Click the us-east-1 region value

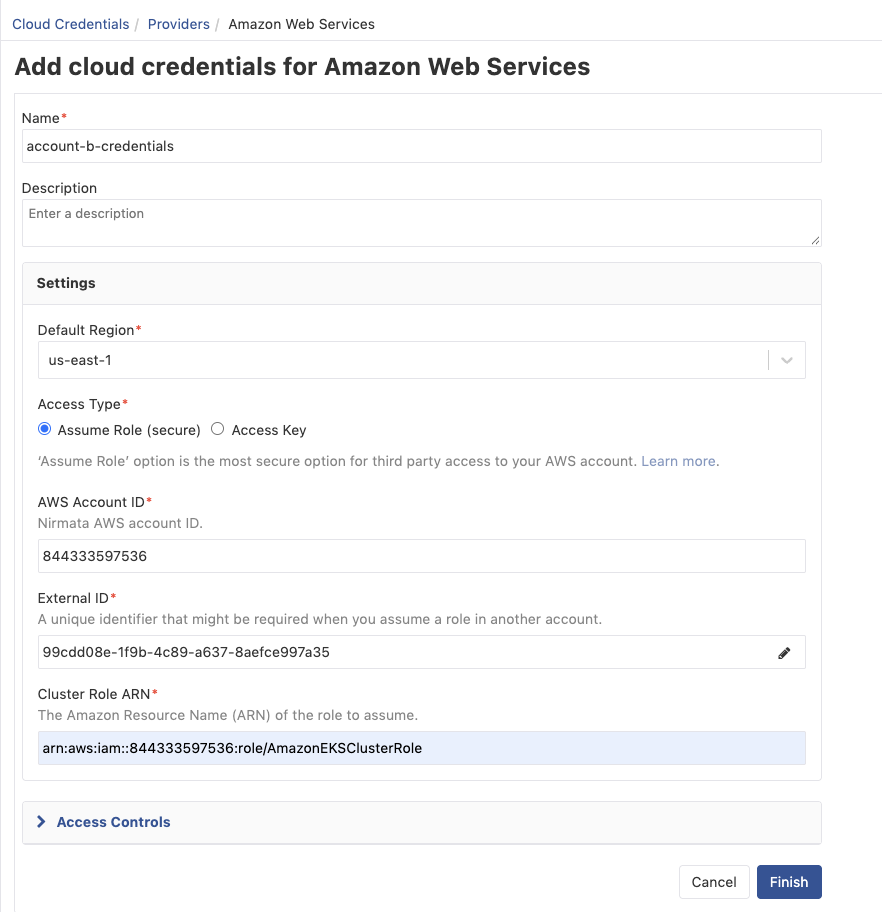[80, 360]
